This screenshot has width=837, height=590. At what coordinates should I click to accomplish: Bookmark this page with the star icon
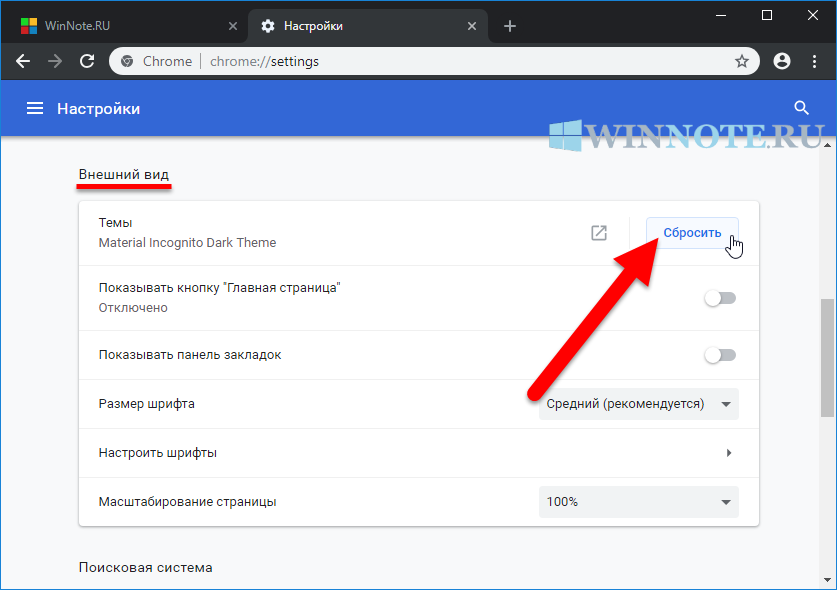tap(741, 61)
